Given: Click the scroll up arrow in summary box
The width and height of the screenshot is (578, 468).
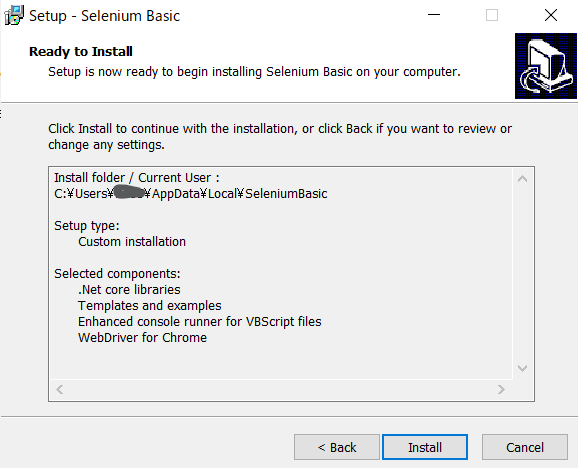Looking at the screenshot, I should point(522,179).
